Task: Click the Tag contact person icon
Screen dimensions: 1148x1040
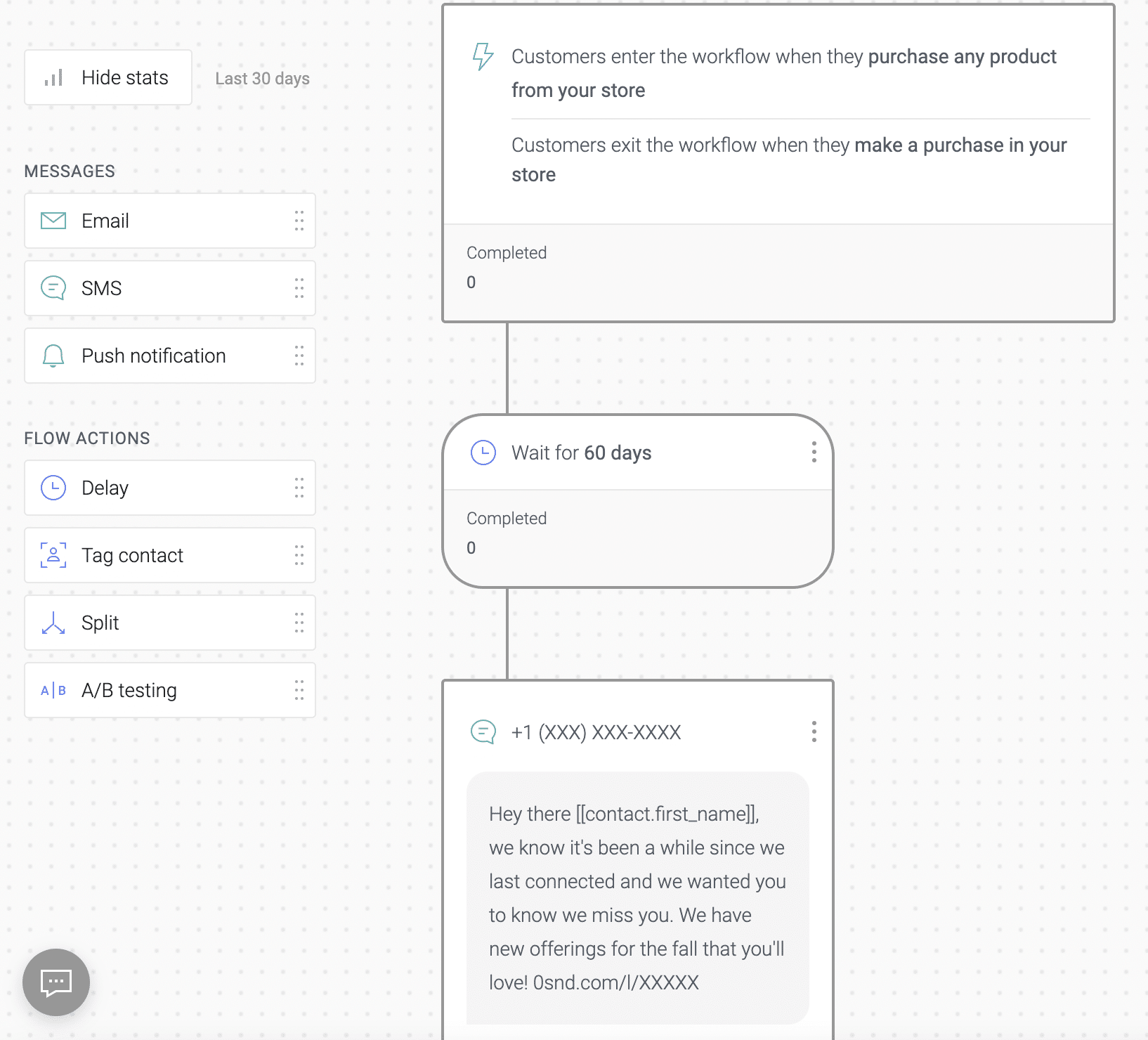Action: click(x=53, y=555)
